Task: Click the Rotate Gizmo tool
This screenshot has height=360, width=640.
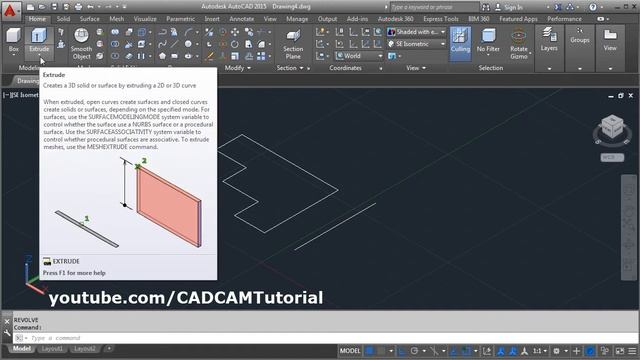Action: [x=519, y=44]
